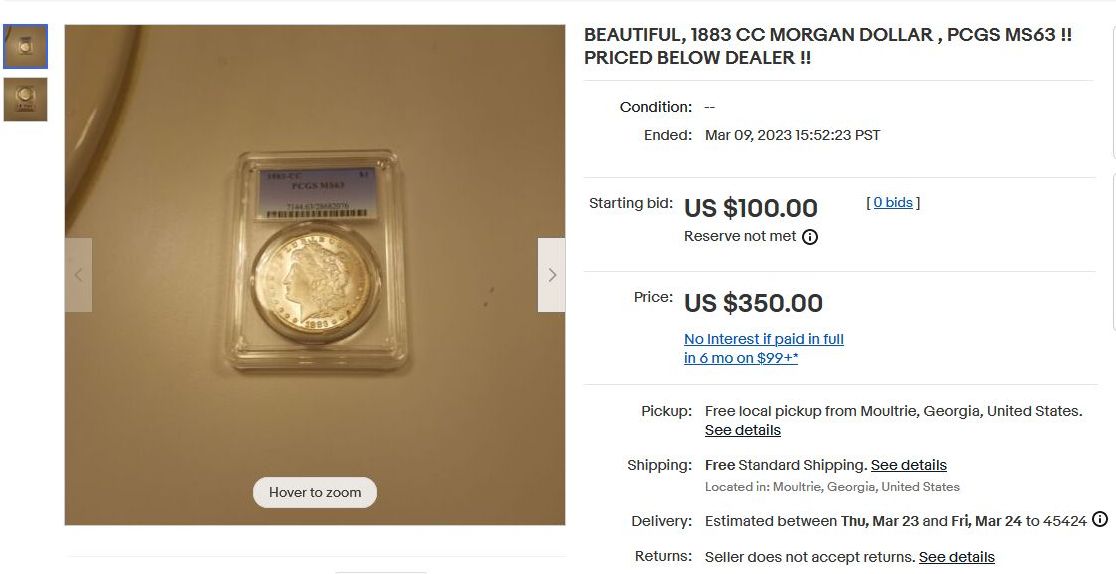Select the first coin thumbnail
This screenshot has height=574, width=1116.
tap(25, 46)
